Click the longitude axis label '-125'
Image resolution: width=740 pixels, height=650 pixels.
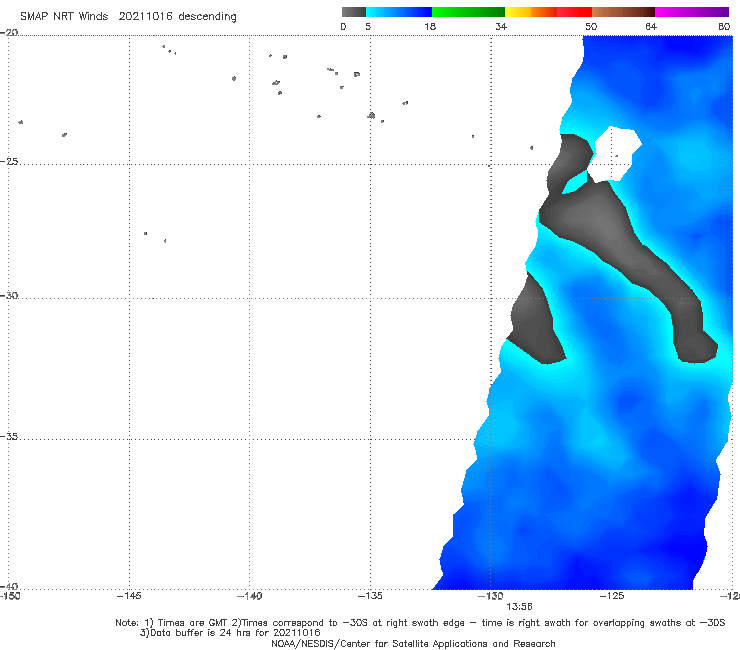[612, 596]
